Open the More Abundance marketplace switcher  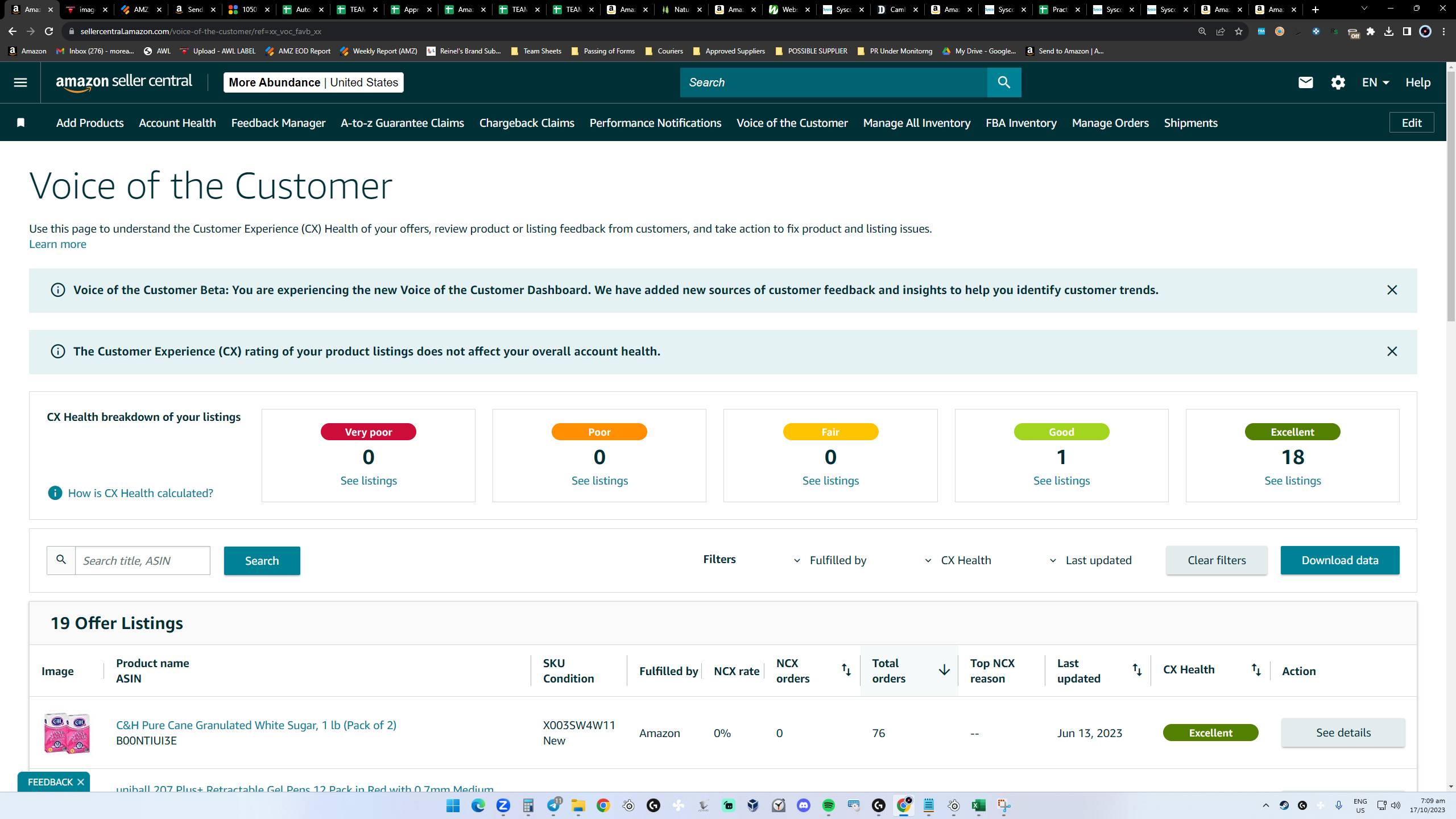point(313,82)
